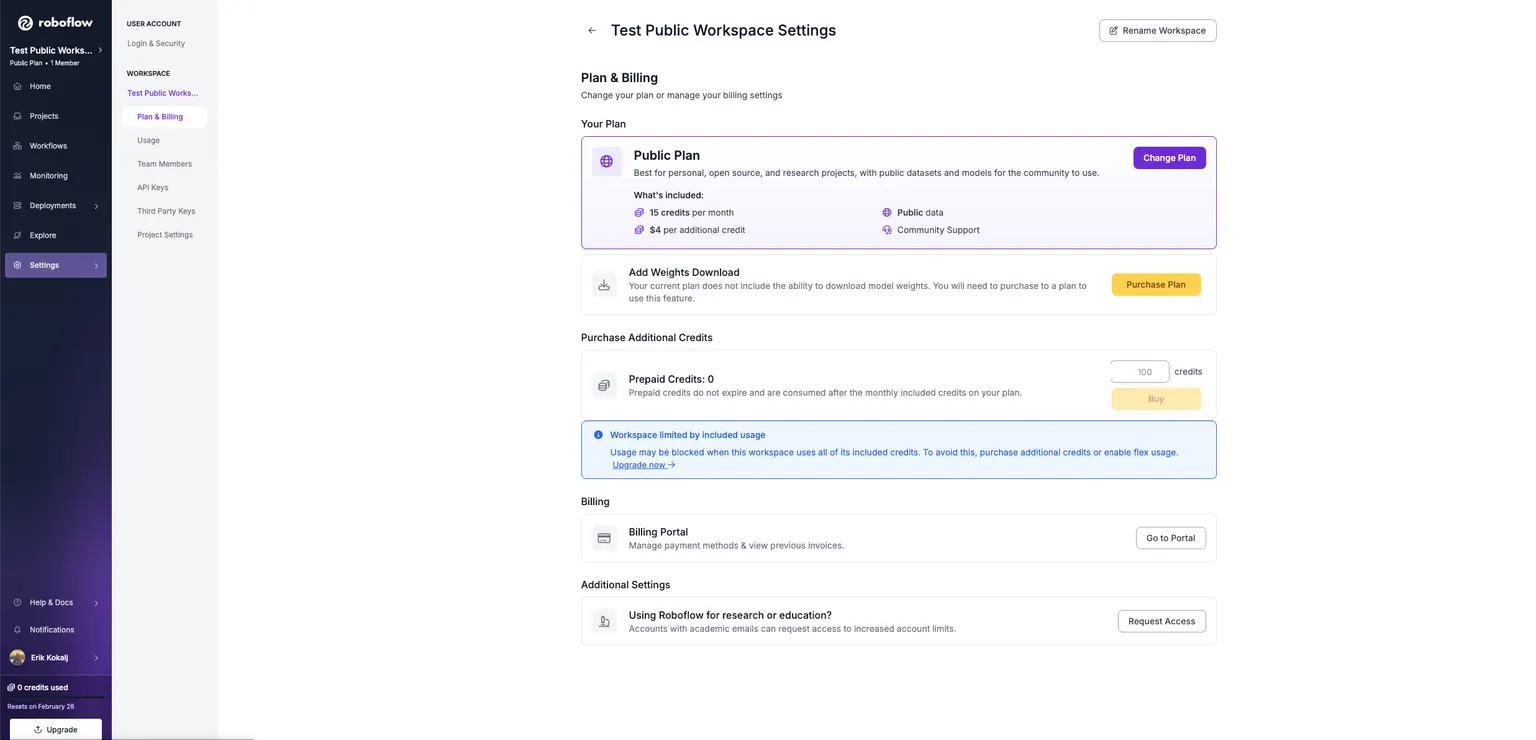Expand the Test Public Workspace switcher

pos(100,50)
